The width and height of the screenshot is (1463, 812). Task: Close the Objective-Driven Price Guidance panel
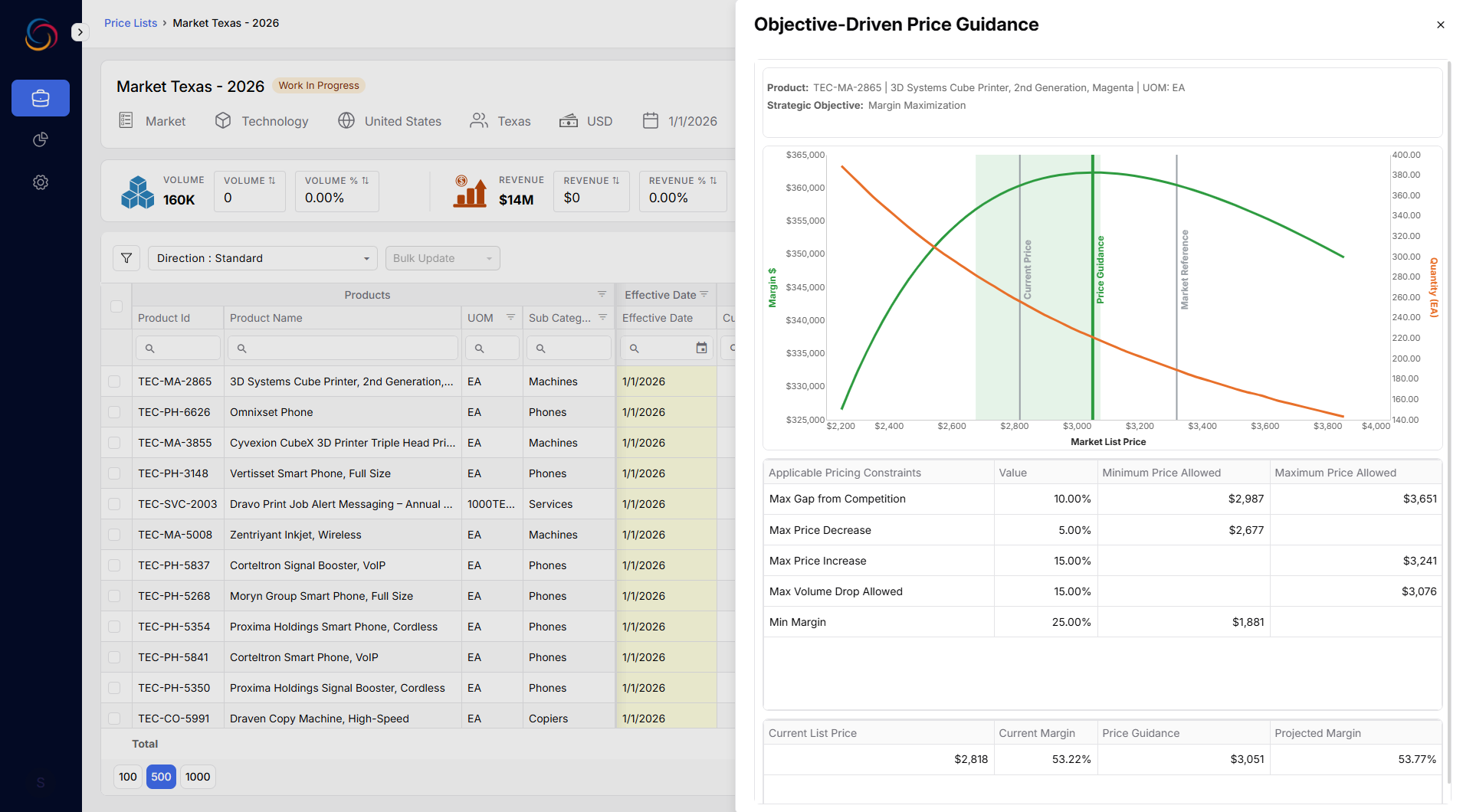pyautogui.click(x=1441, y=25)
